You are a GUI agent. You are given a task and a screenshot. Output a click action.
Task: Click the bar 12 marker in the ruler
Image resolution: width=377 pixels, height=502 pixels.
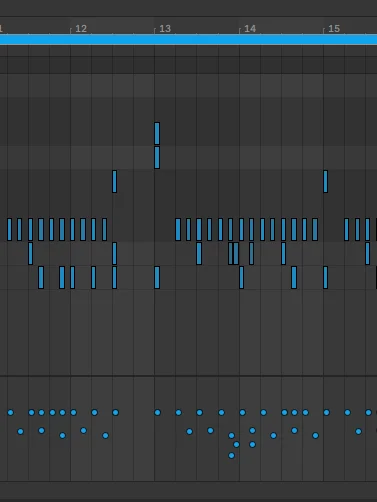coord(81,29)
